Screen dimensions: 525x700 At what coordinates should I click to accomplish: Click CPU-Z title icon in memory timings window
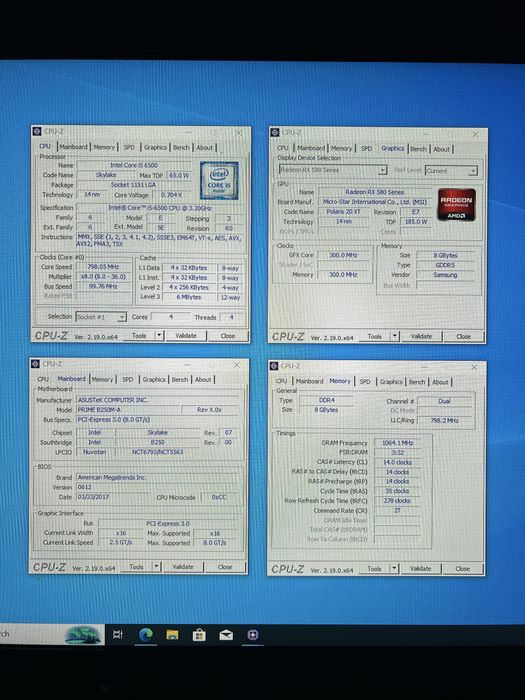274,366
